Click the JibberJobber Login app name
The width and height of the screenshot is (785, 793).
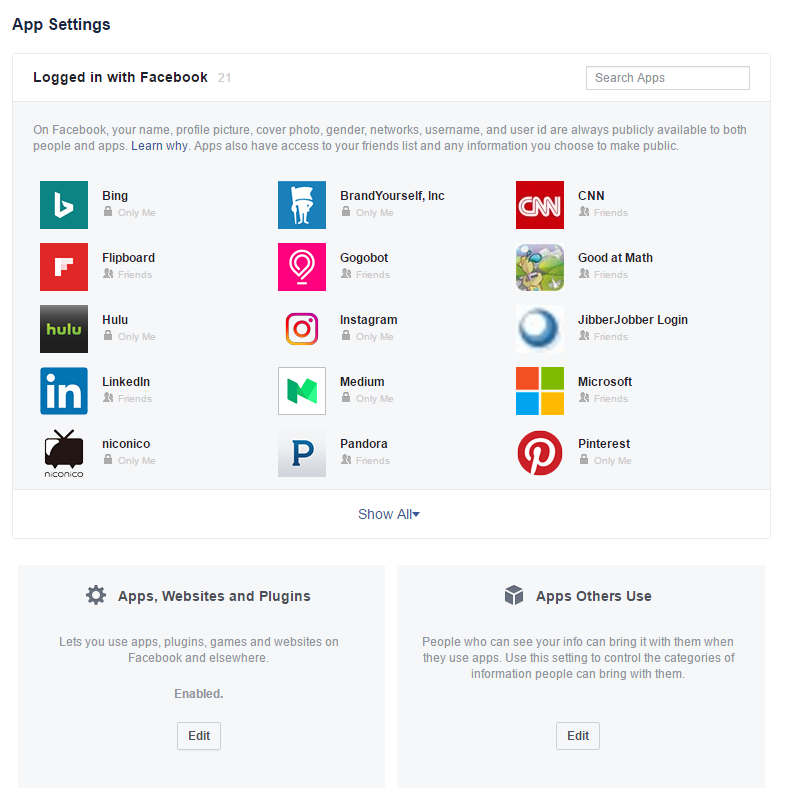[x=632, y=320]
